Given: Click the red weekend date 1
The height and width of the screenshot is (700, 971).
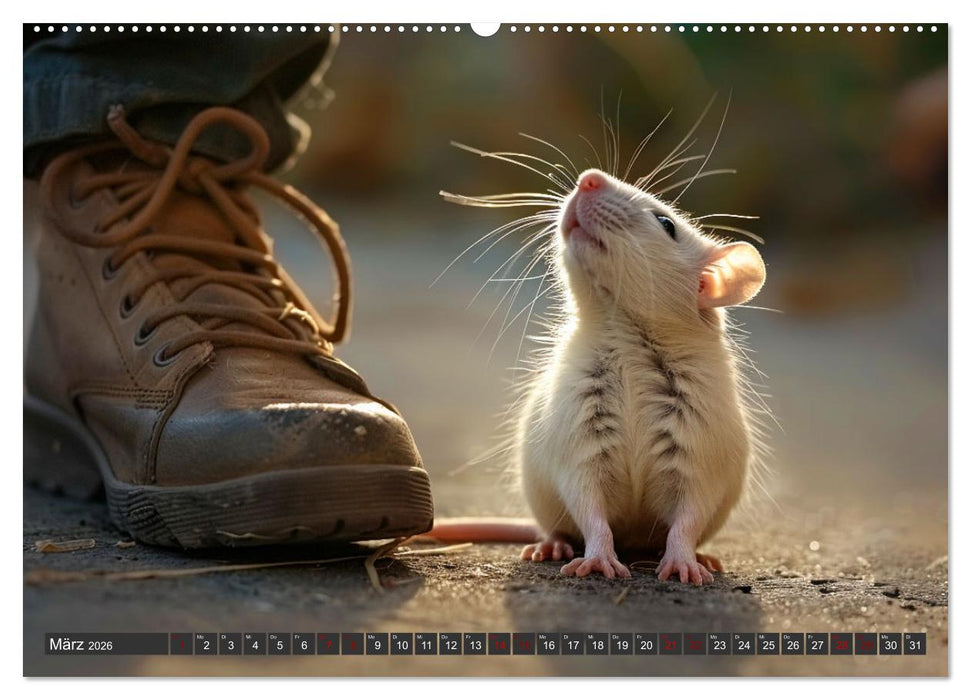Looking at the screenshot, I should [x=181, y=642].
